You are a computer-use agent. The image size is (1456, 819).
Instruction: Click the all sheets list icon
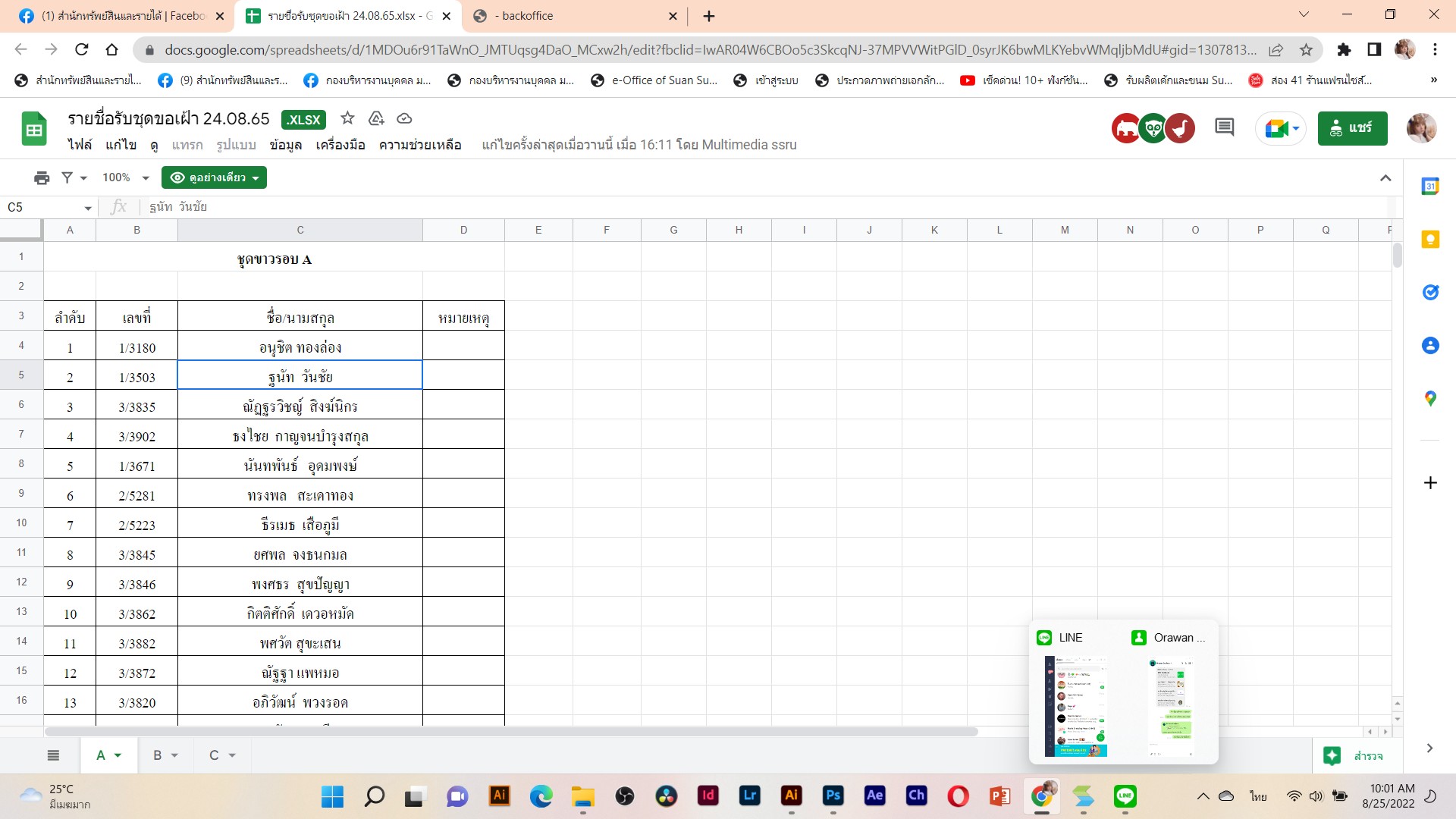point(53,755)
